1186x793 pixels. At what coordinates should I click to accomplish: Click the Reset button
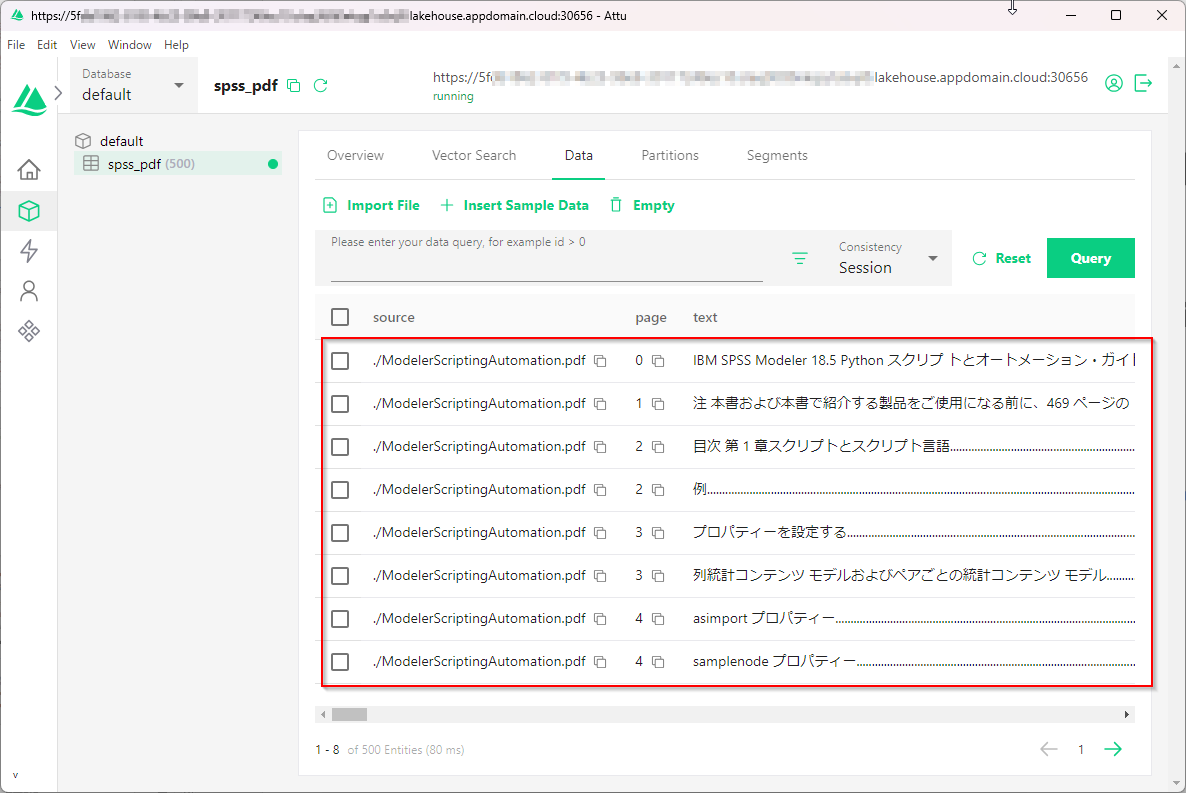1001,258
